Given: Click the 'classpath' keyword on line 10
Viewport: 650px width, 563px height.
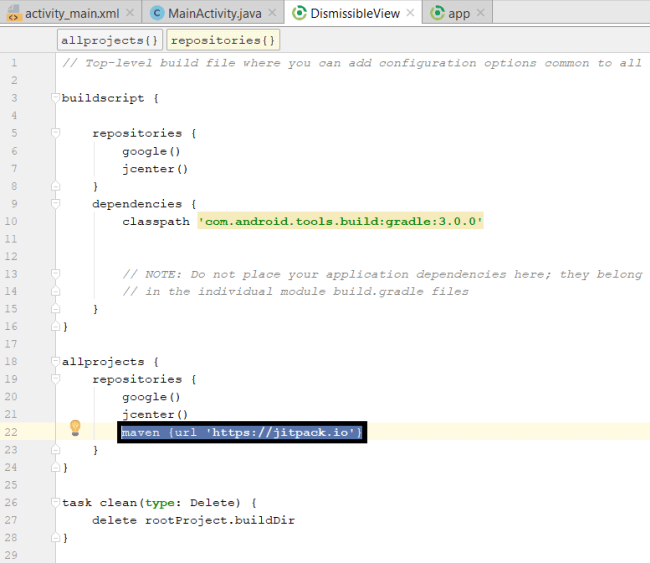Looking at the screenshot, I should click(156, 221).
